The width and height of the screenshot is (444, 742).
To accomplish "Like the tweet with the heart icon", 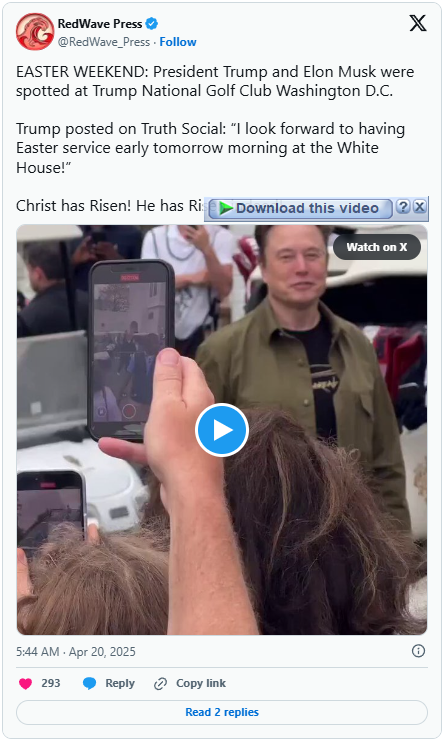I will (26, 683).
